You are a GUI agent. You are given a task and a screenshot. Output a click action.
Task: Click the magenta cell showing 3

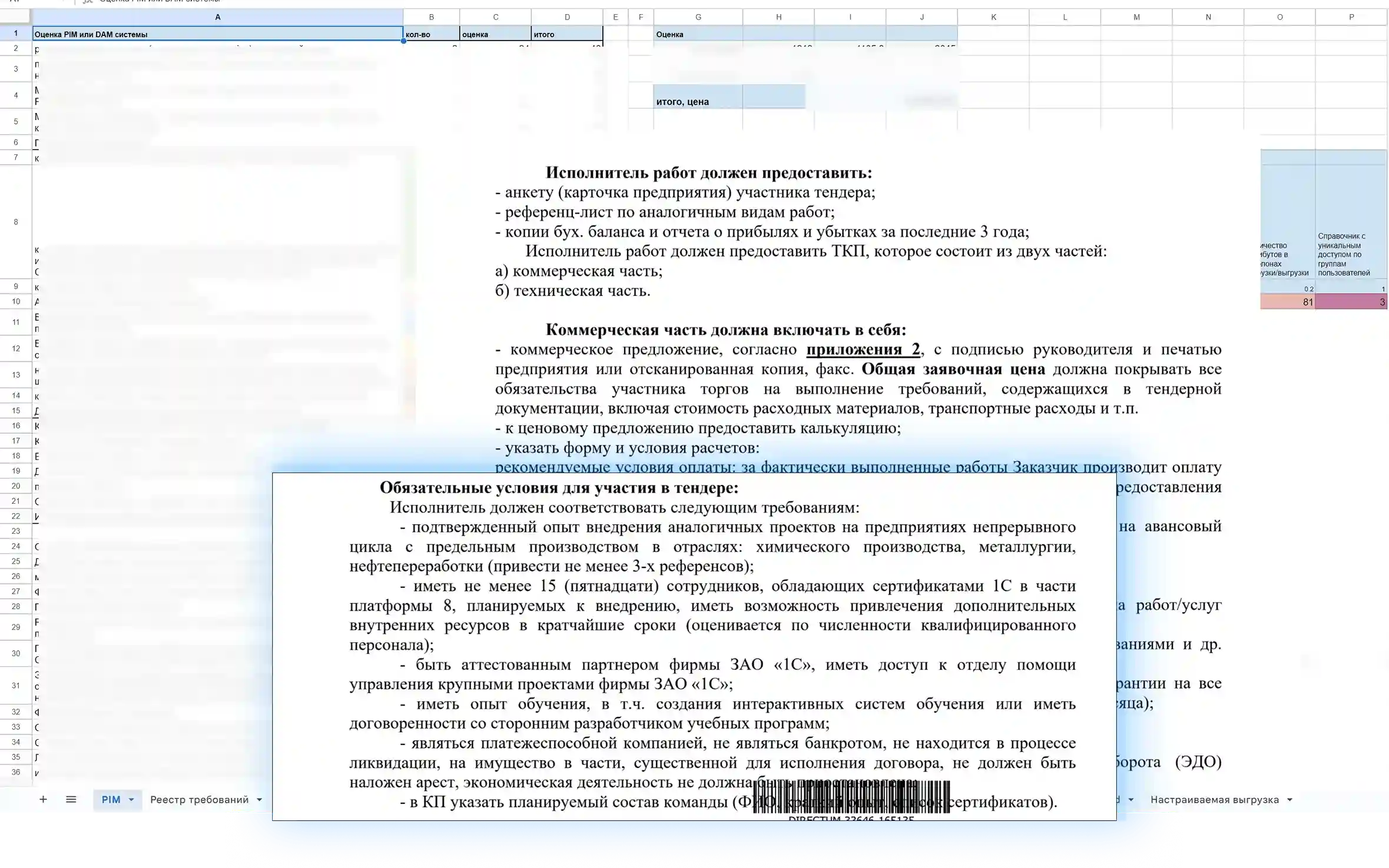click(1351, 302)
